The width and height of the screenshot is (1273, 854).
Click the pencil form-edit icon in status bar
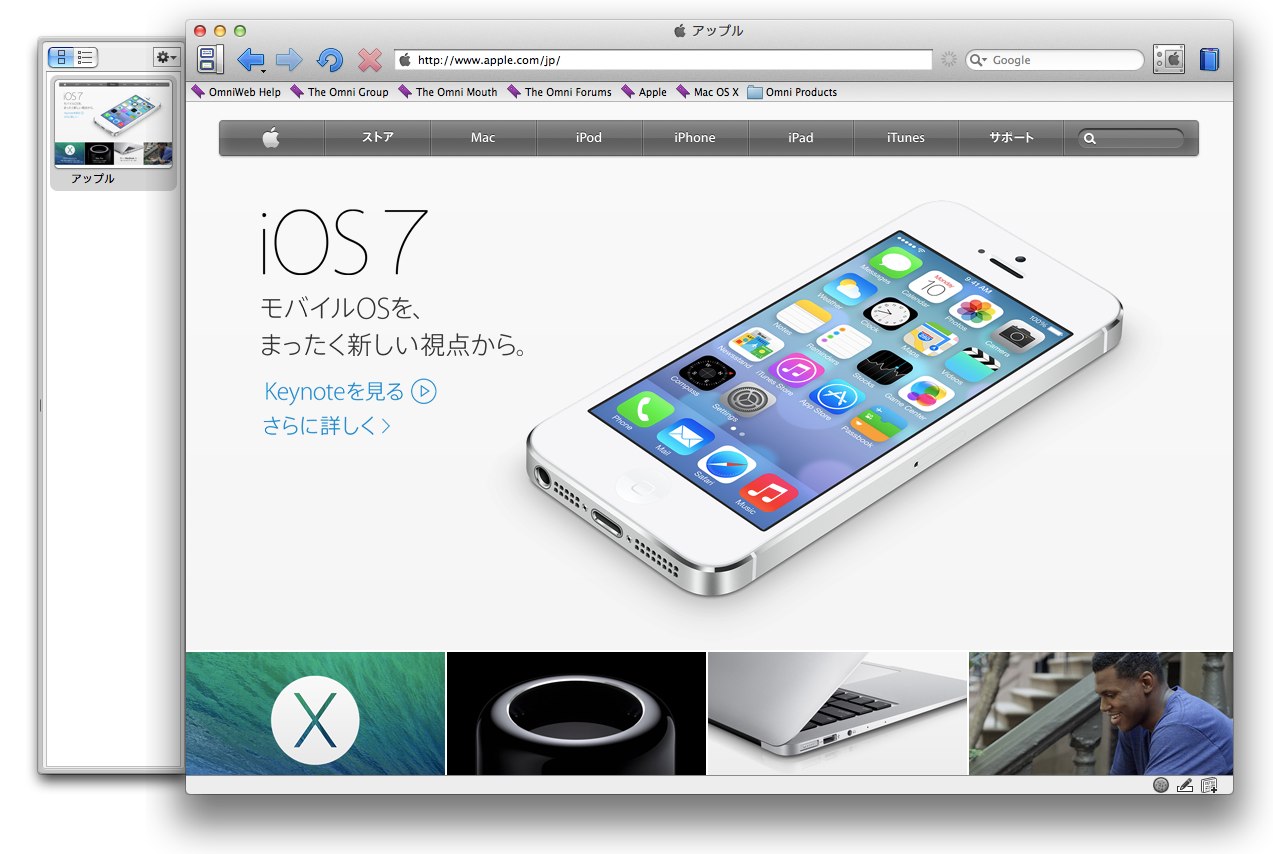click(x=1185, y=785)
